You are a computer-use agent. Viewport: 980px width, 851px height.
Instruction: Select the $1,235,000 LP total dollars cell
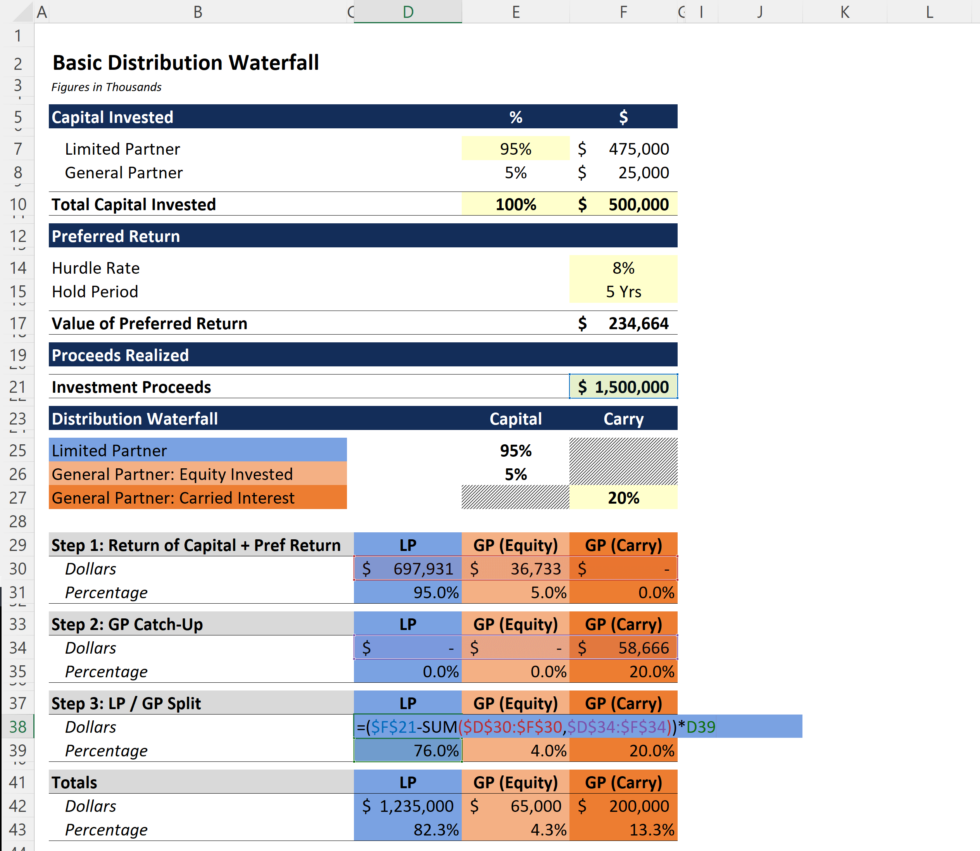click(x=408, y=806)
